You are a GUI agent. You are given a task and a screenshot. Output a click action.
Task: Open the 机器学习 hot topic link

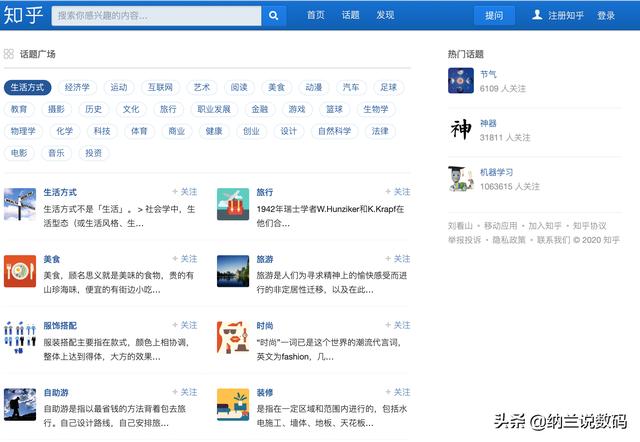pos(496,172)
